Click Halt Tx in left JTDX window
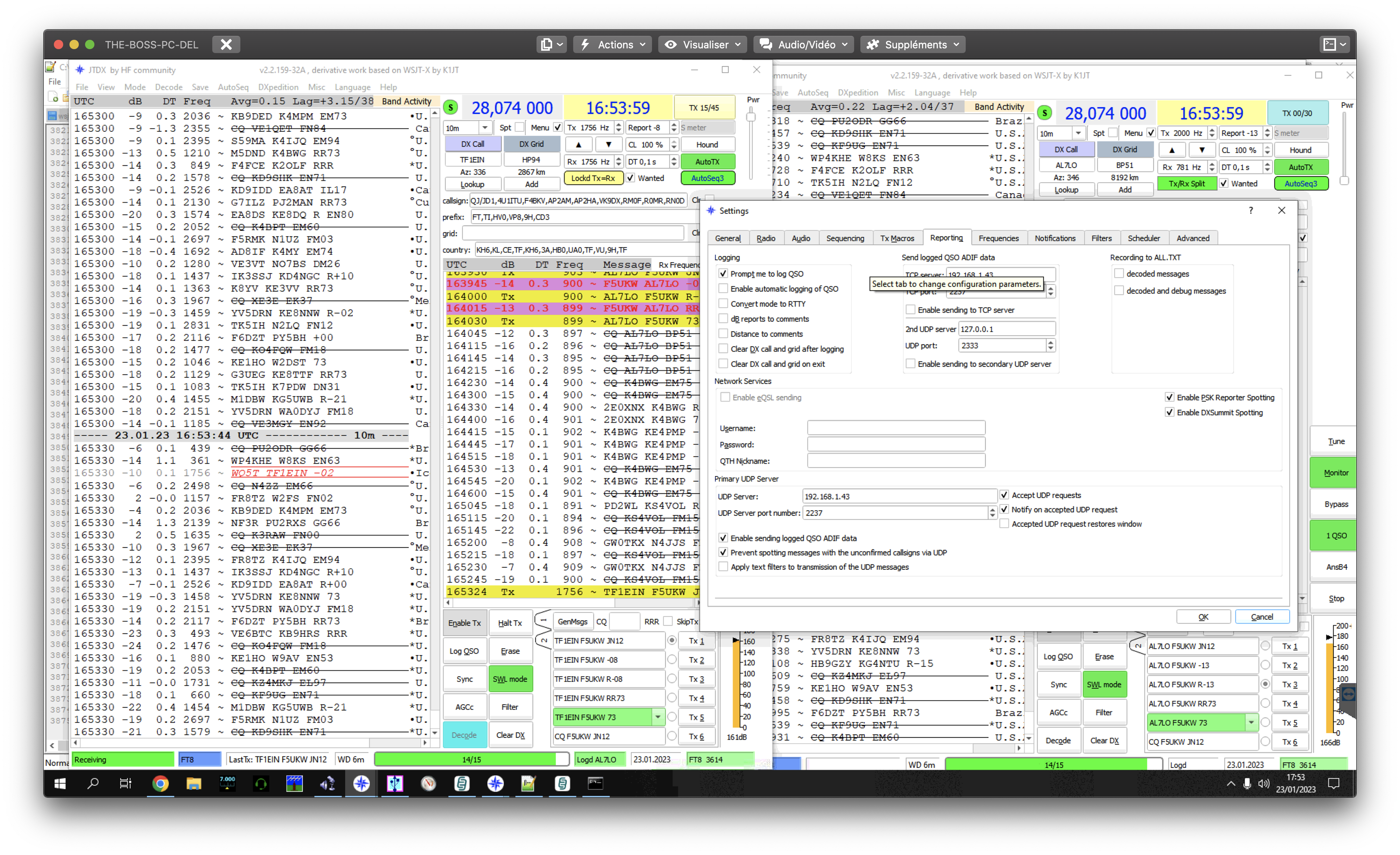 (x=510, y=623)
